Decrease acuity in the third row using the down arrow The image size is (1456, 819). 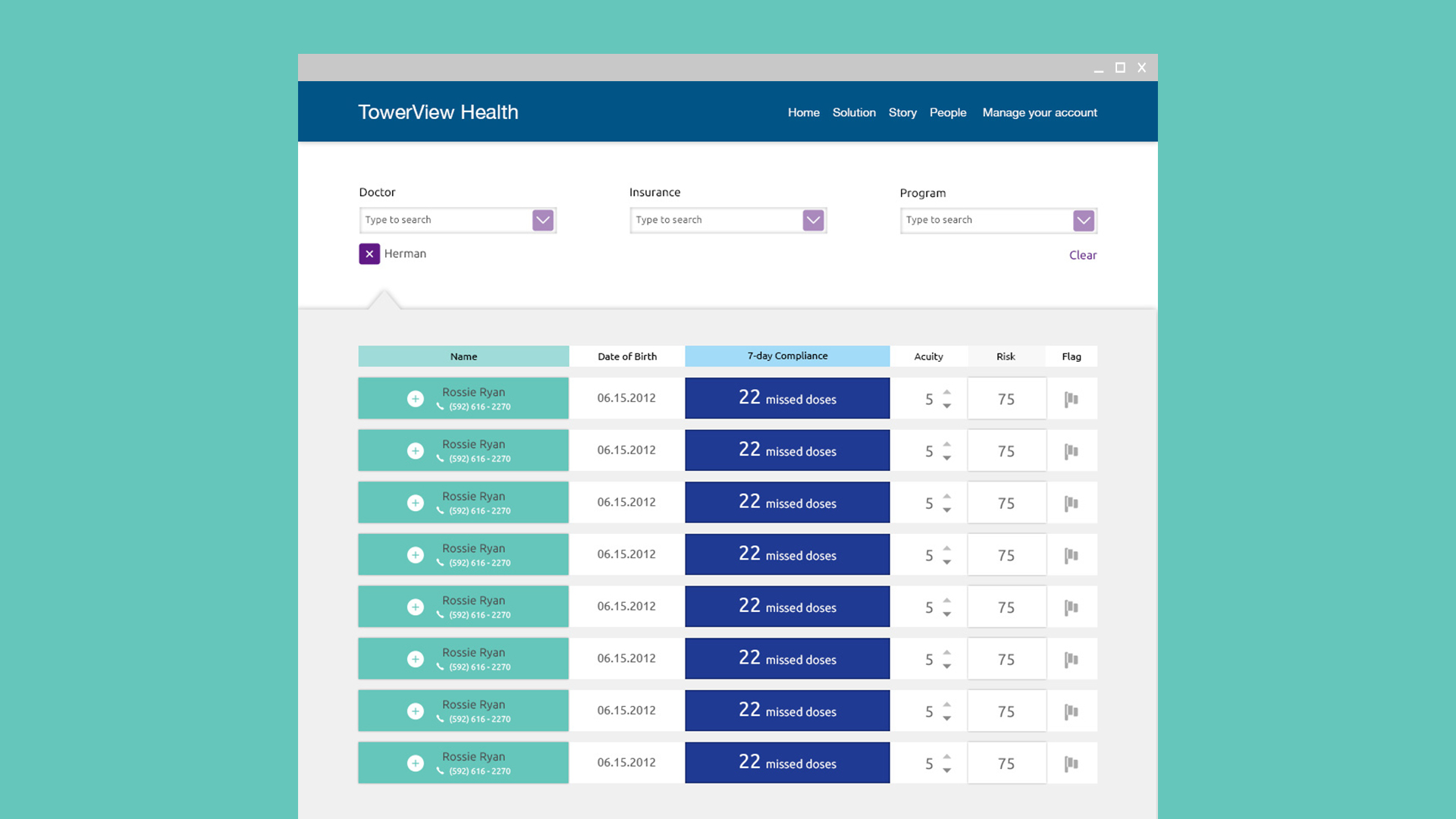(947, 510)
